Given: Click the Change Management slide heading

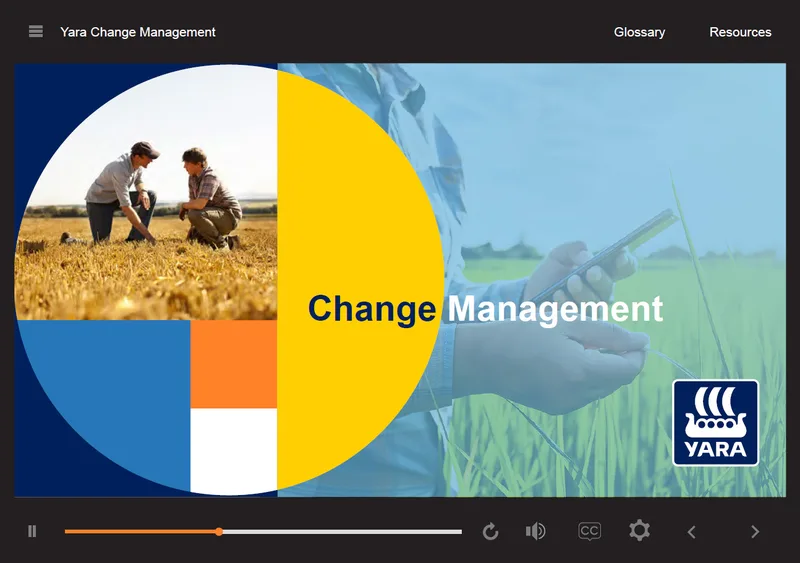Looking at the screenshot, I should (485, 309).
